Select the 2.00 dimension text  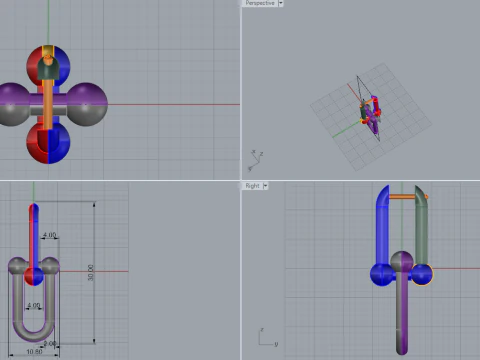[x=50, y=344]
